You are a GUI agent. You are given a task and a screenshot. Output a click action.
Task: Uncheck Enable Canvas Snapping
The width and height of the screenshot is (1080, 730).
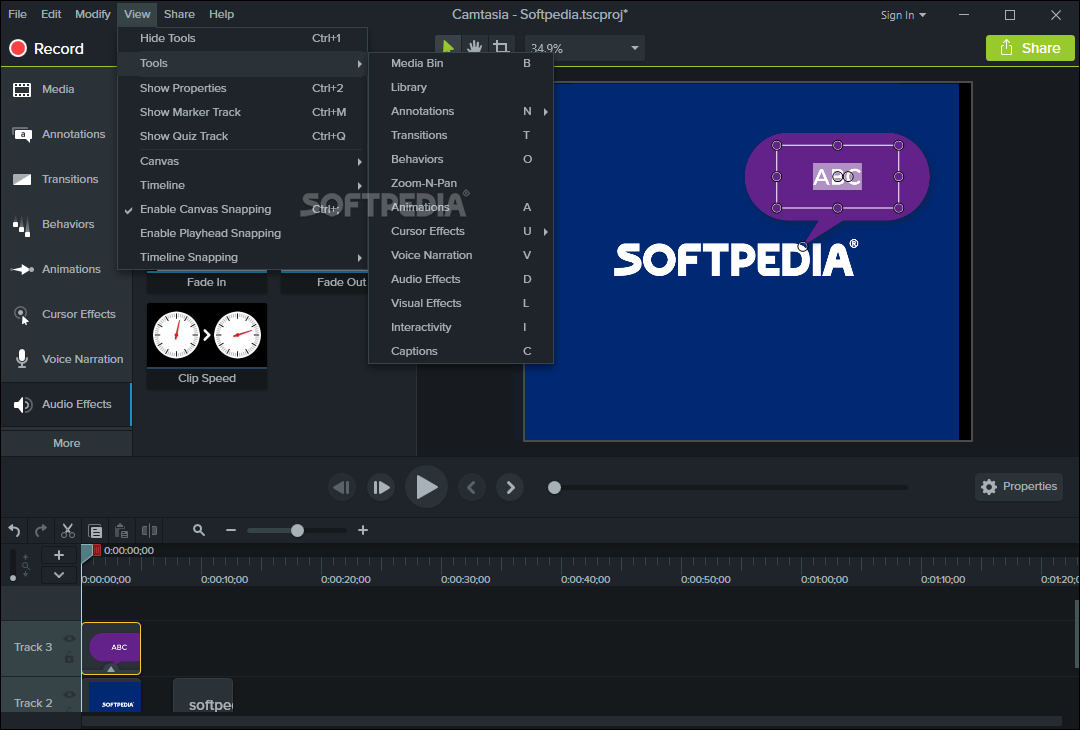tap(205, 209)
